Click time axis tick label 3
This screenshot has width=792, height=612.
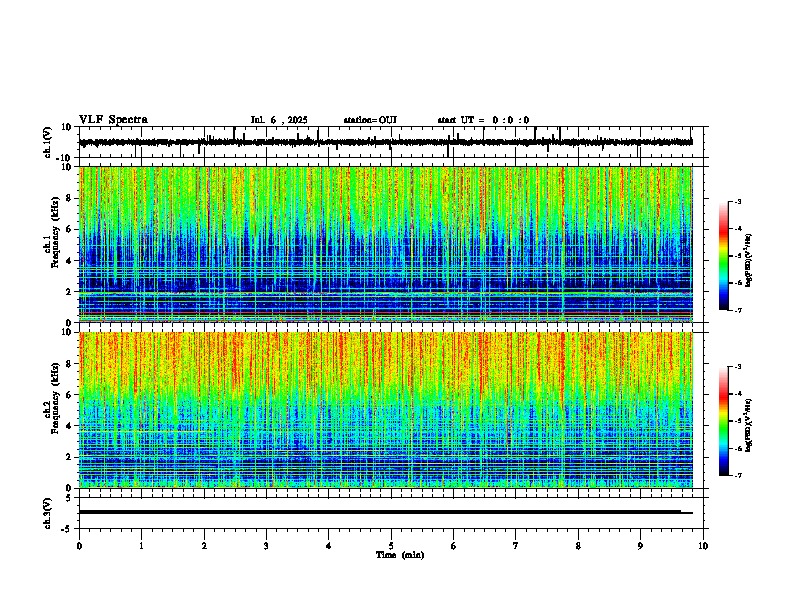[x=266, y=546]
